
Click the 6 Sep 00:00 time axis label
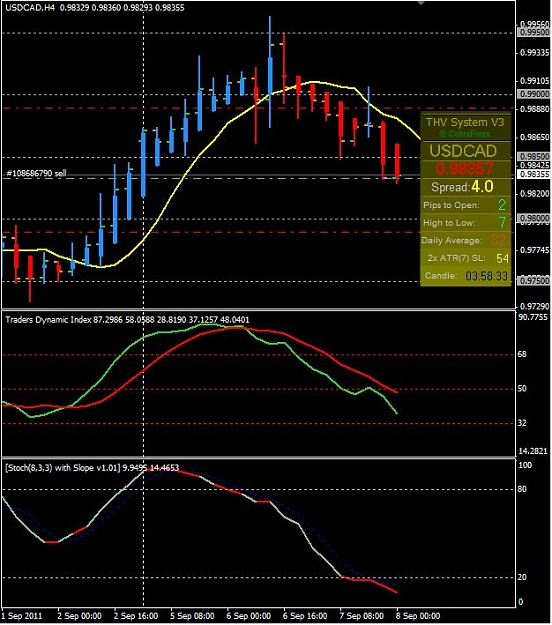click(249, 616)
